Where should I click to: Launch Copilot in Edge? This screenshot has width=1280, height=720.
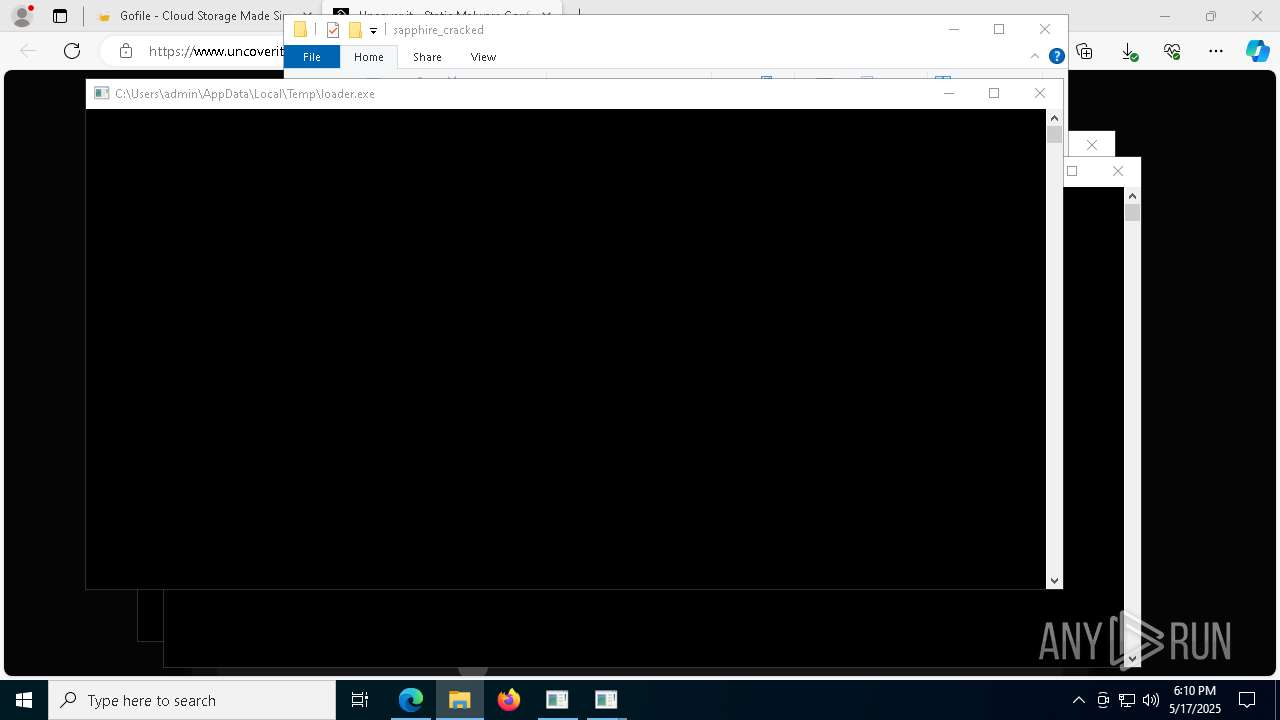1257,51
